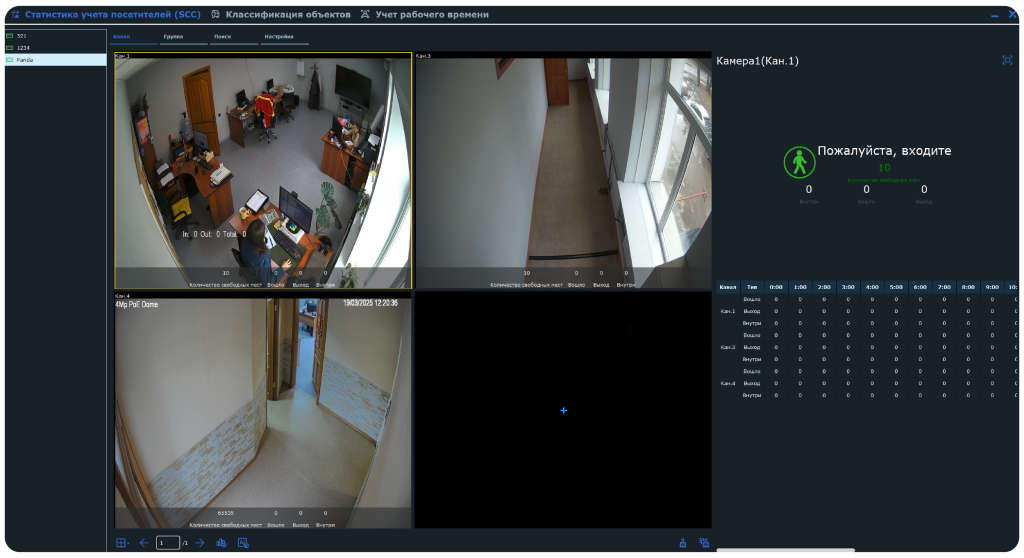The height and width of the screenshot is (558, 1024).
Task: Go to the previous page arrow
Action: (143, 543)
